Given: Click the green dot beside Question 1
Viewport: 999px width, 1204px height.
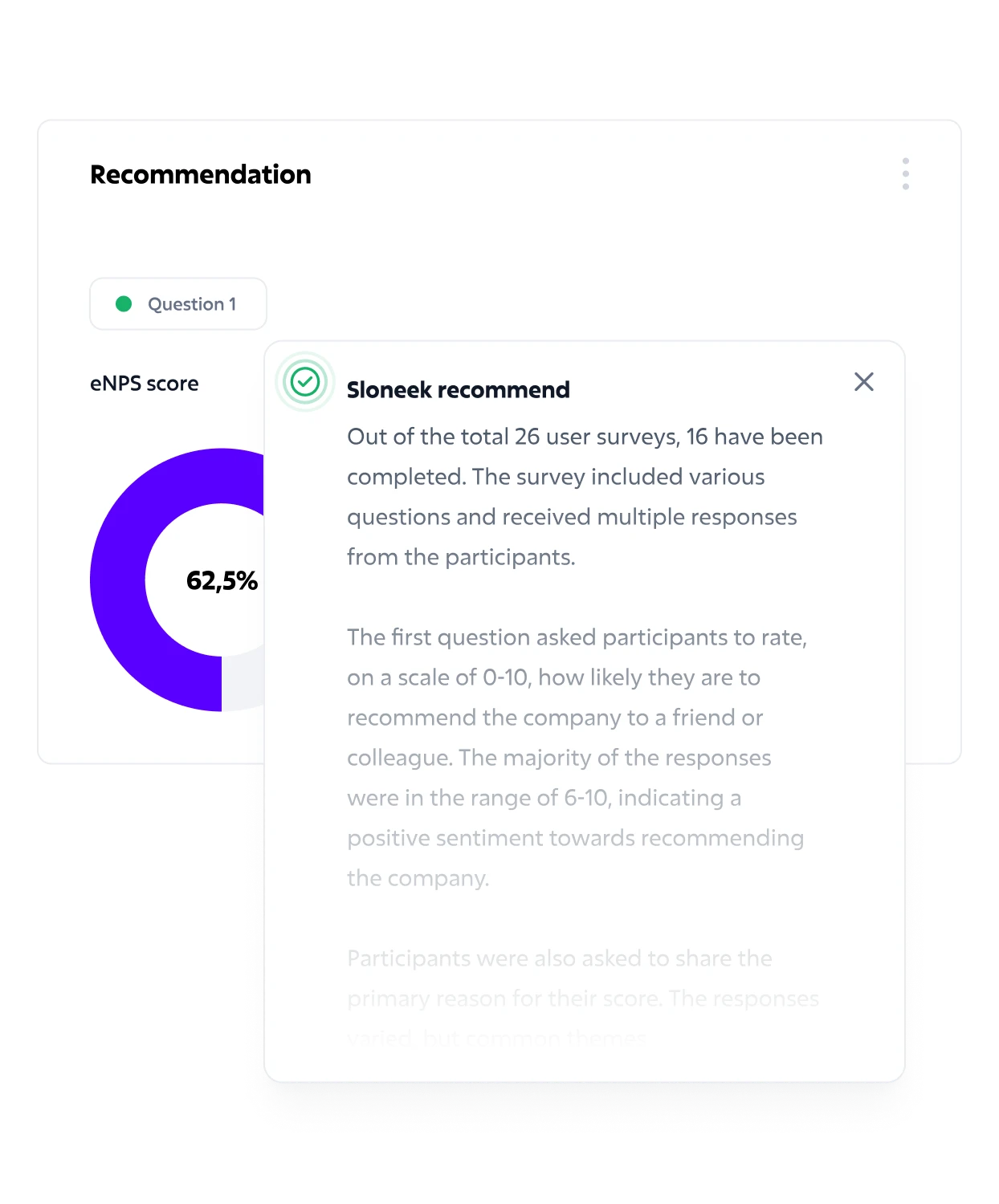Looking at the screenshot, I should [x=124, y=304].
